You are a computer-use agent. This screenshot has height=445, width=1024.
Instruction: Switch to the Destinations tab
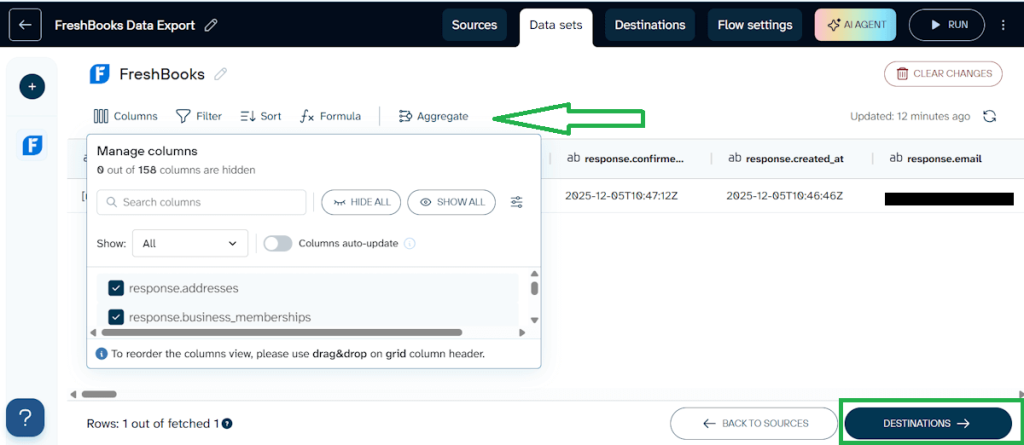tap(650, 25)
